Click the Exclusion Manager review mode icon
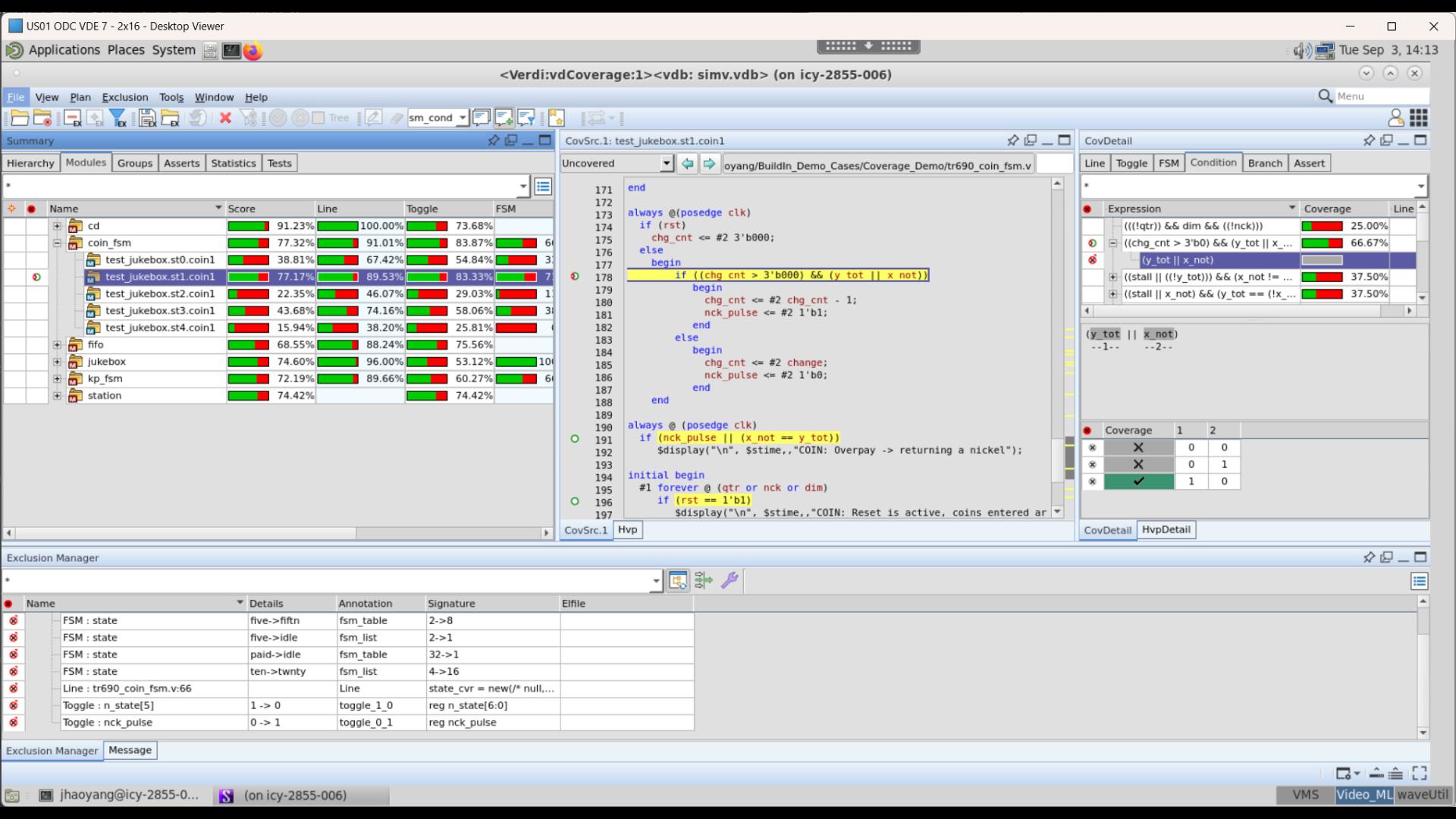Screen dimensions: 1456x819 click(678, 581)
